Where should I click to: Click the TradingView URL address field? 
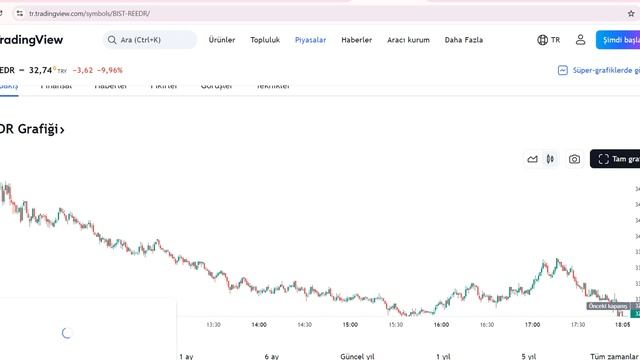coord(89,13)
